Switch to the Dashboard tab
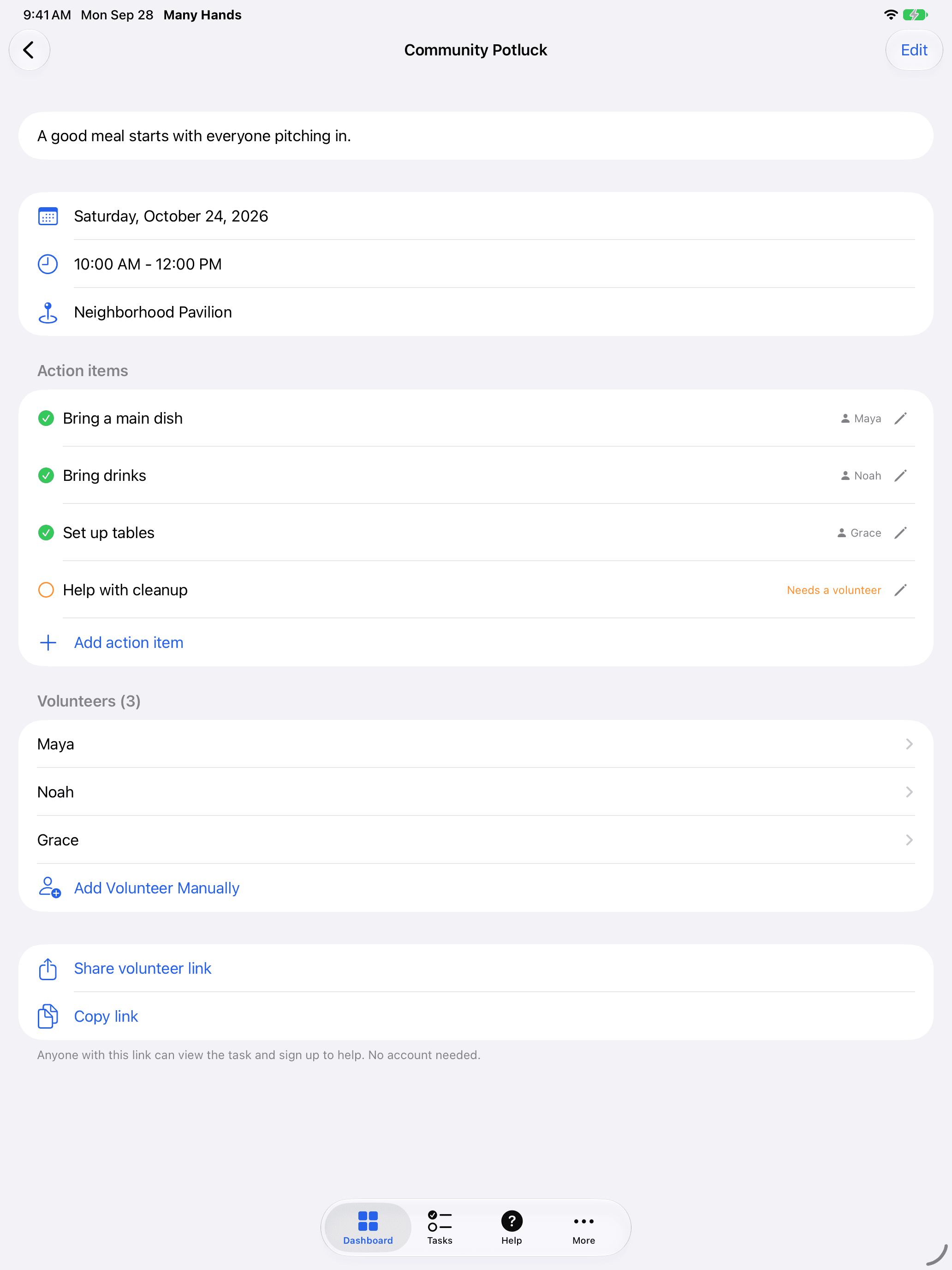952x1270 pixels. pyautogui.click(x=368, y=1228)
